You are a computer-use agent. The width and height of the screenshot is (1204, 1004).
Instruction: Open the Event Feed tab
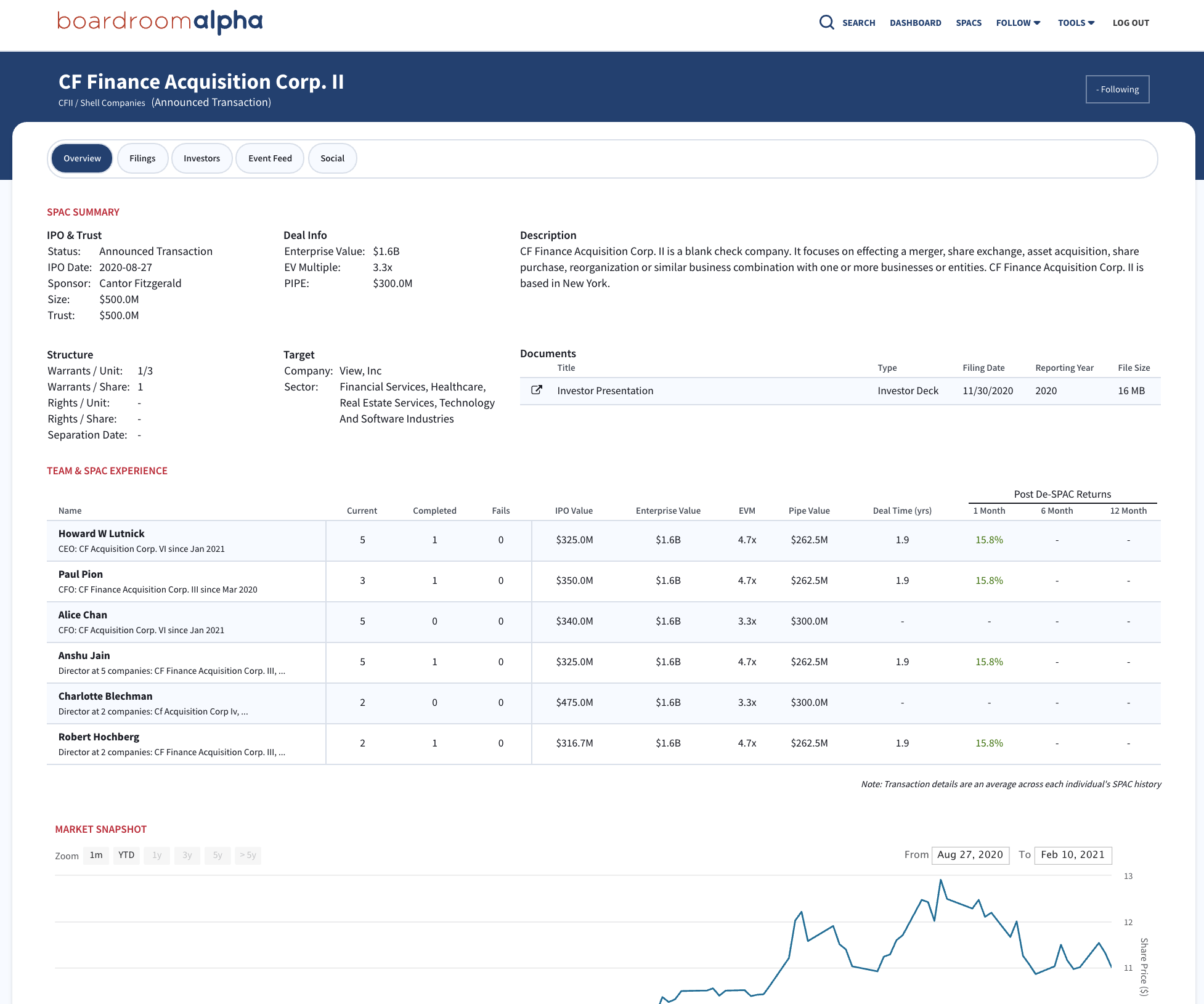pos(270,158)
